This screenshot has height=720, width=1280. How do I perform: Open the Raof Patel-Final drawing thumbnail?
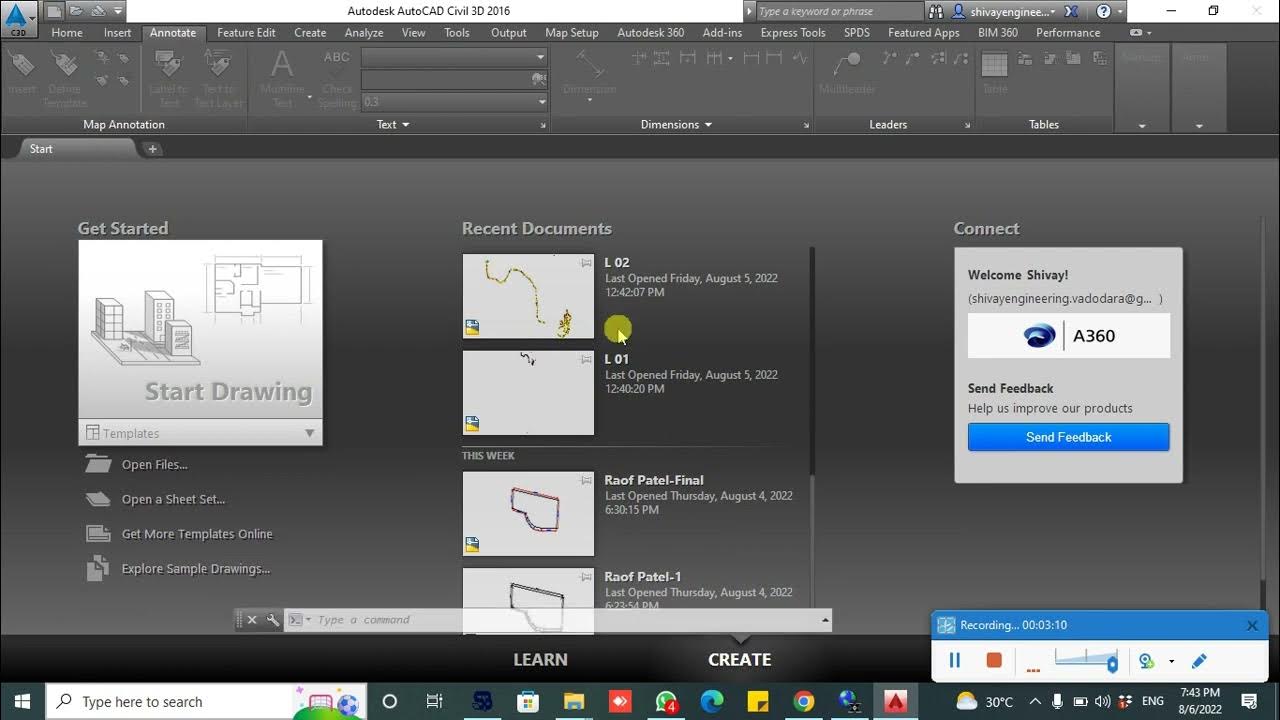(x=528, y=513)
